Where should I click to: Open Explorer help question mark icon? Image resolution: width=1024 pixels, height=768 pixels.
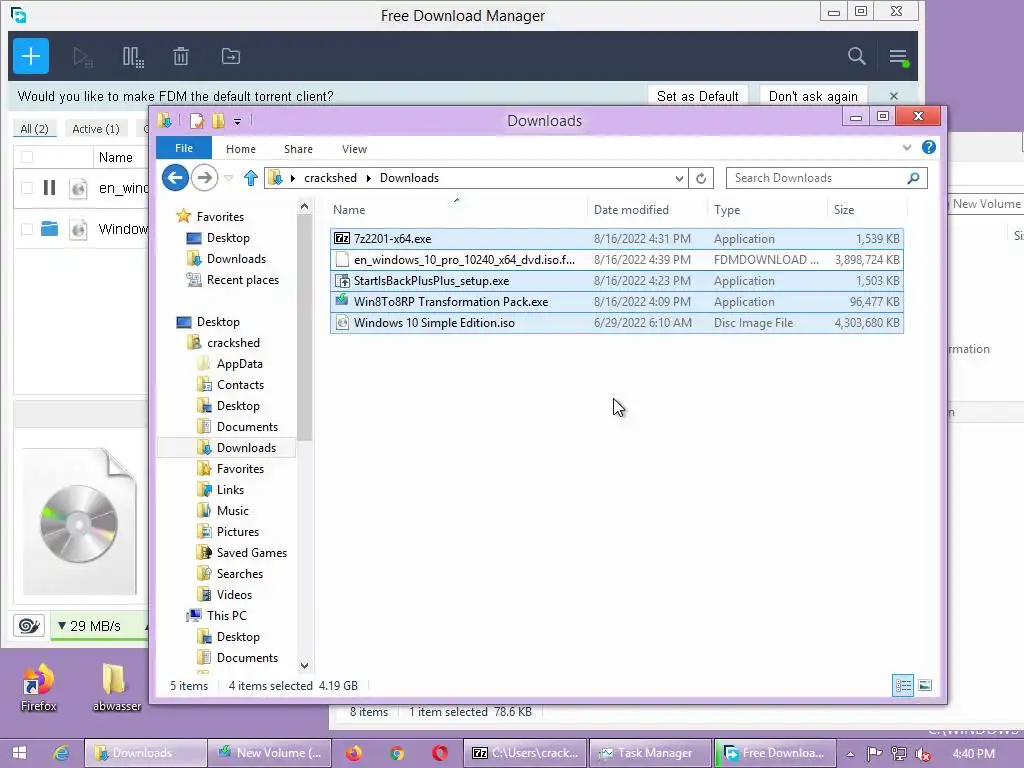tap(928, 148)
